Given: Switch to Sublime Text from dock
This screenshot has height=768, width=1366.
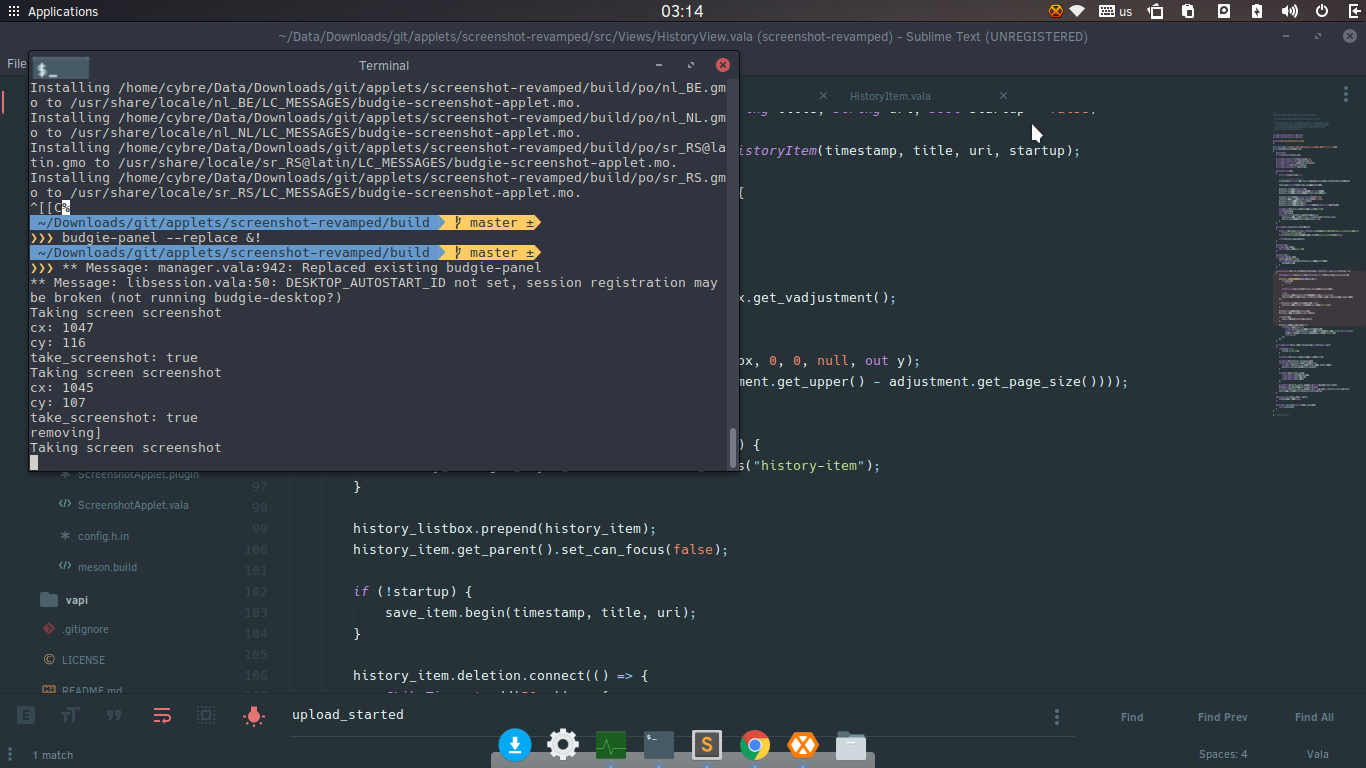Looking at the screenshot, I should pyautogui.click(x=707, y=745).
